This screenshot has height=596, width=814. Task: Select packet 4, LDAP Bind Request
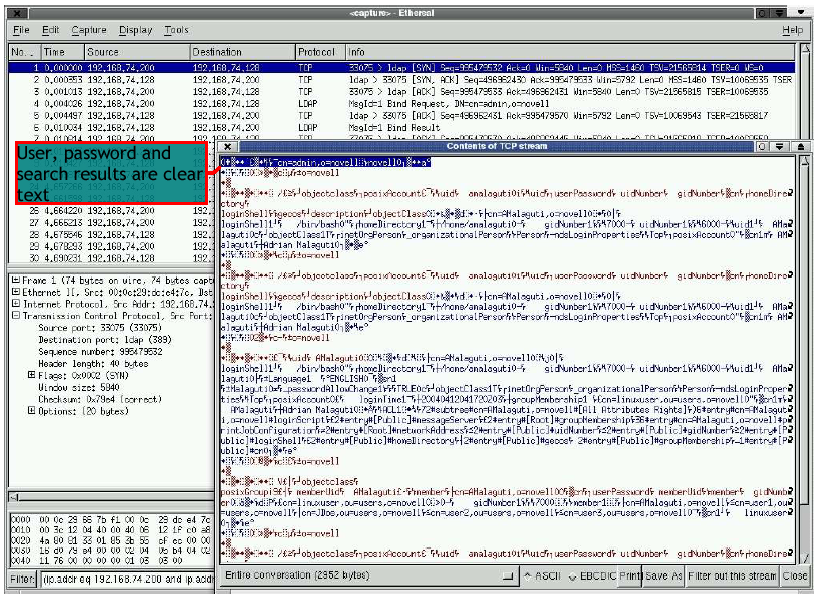tap(402, 103)
